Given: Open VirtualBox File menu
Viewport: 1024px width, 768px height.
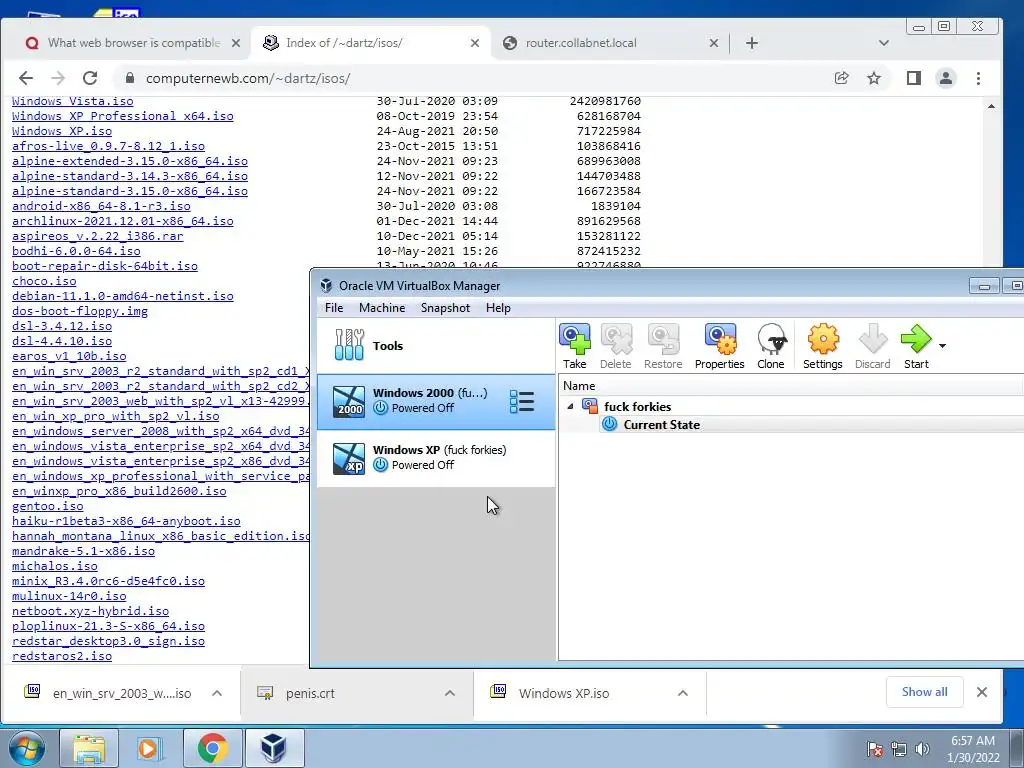Looking at the screenshot, I should (334, 308).
